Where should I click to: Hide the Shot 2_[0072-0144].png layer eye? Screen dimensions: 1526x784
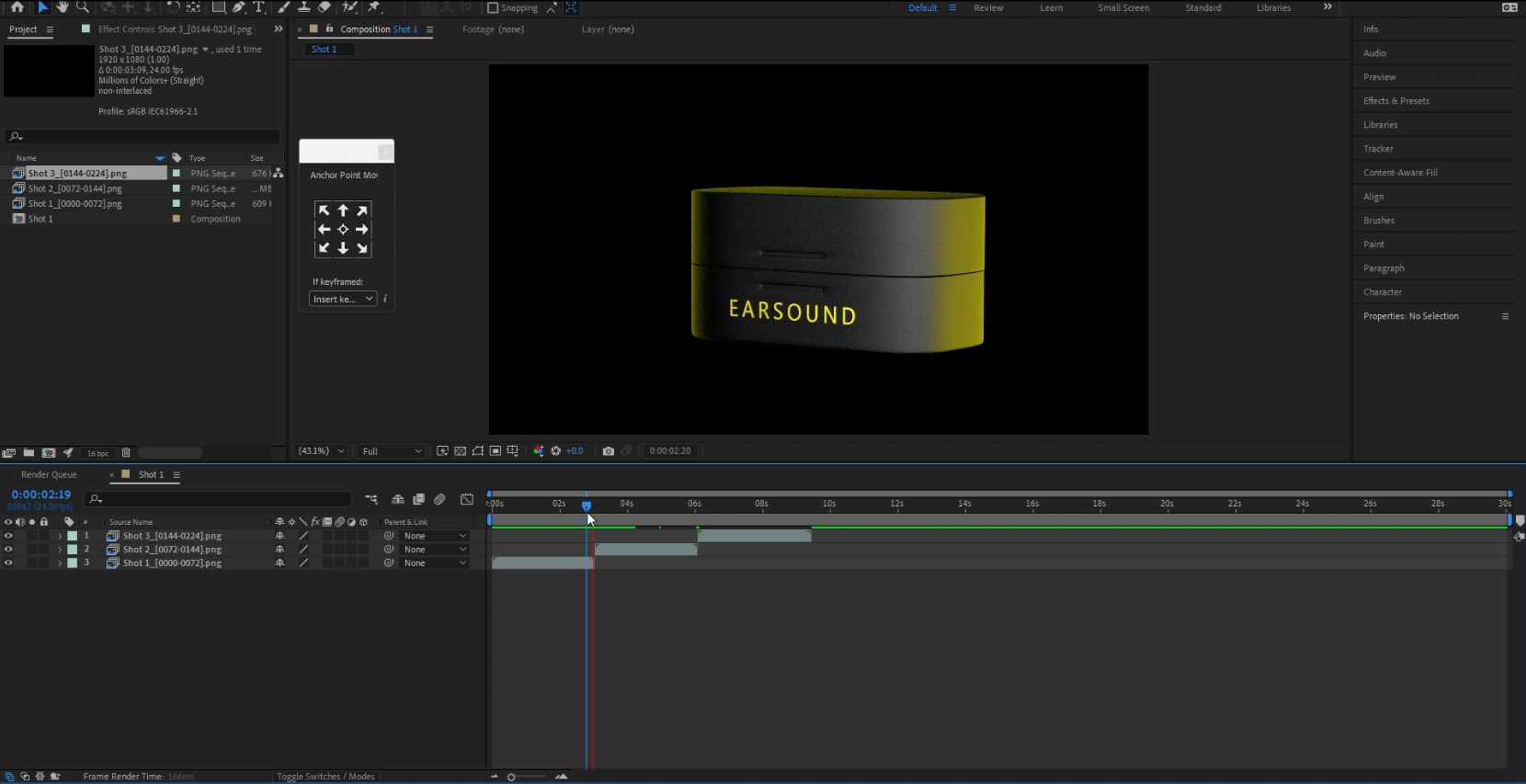pos(8,550)
